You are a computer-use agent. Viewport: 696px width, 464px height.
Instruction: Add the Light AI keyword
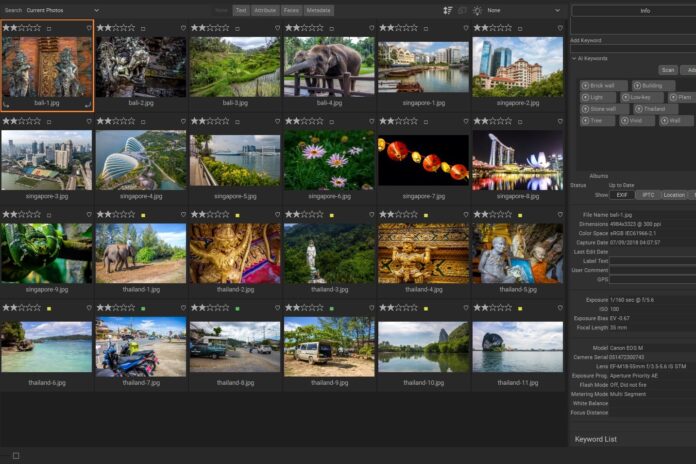(x=598, y=97)
